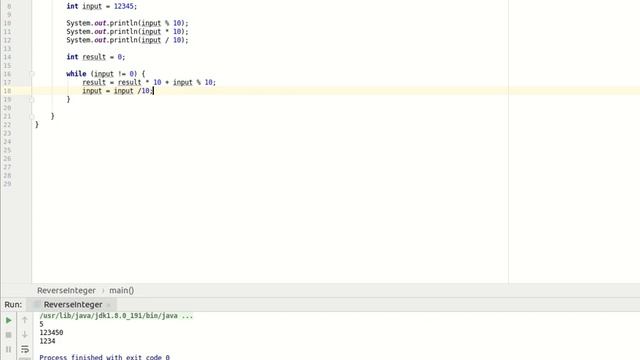The image size is (640, 360).
Task: Click the 'Run:' tool window label
Action: coord(13,304)
